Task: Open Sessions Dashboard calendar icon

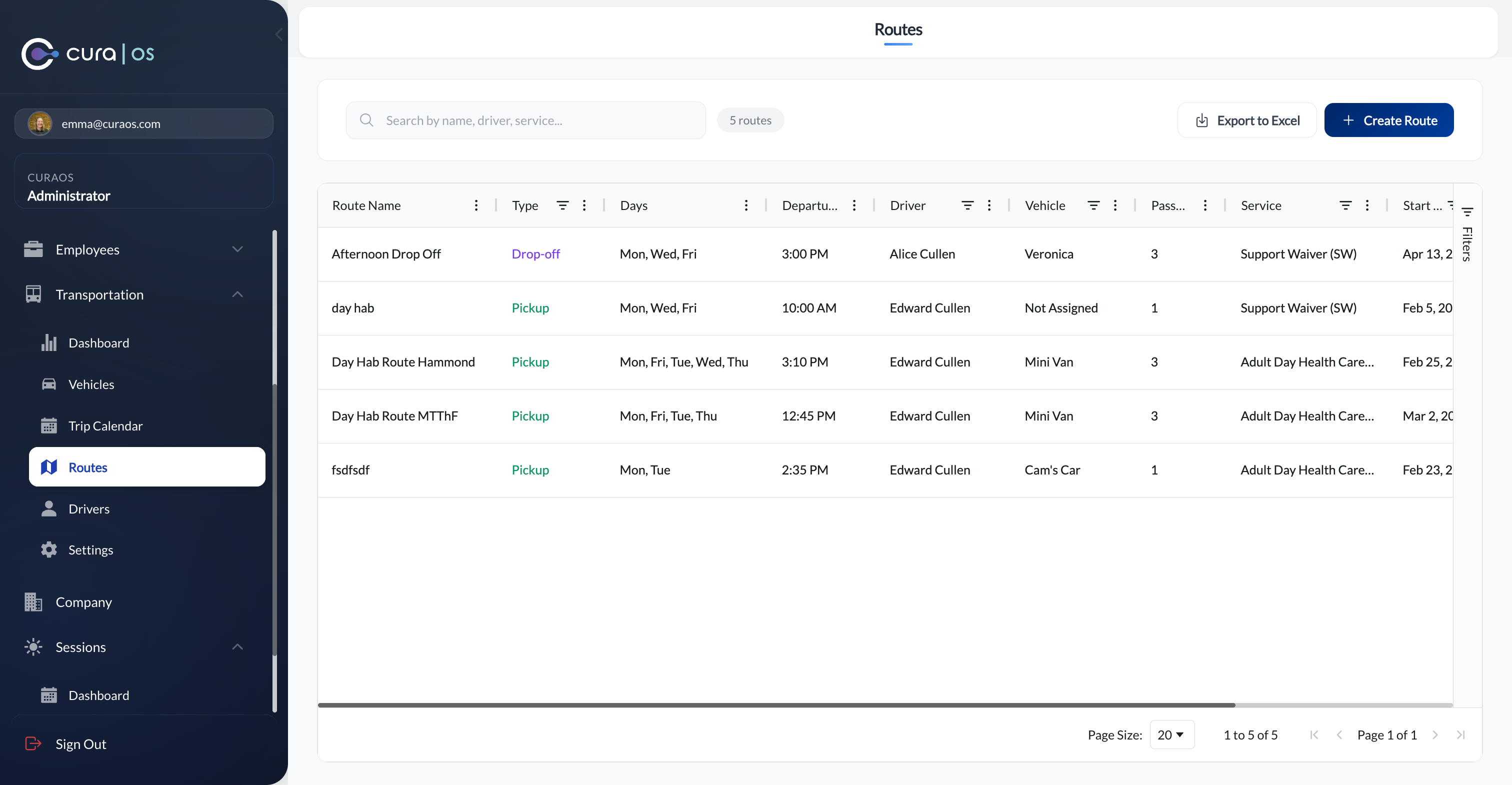Action: 48,695
